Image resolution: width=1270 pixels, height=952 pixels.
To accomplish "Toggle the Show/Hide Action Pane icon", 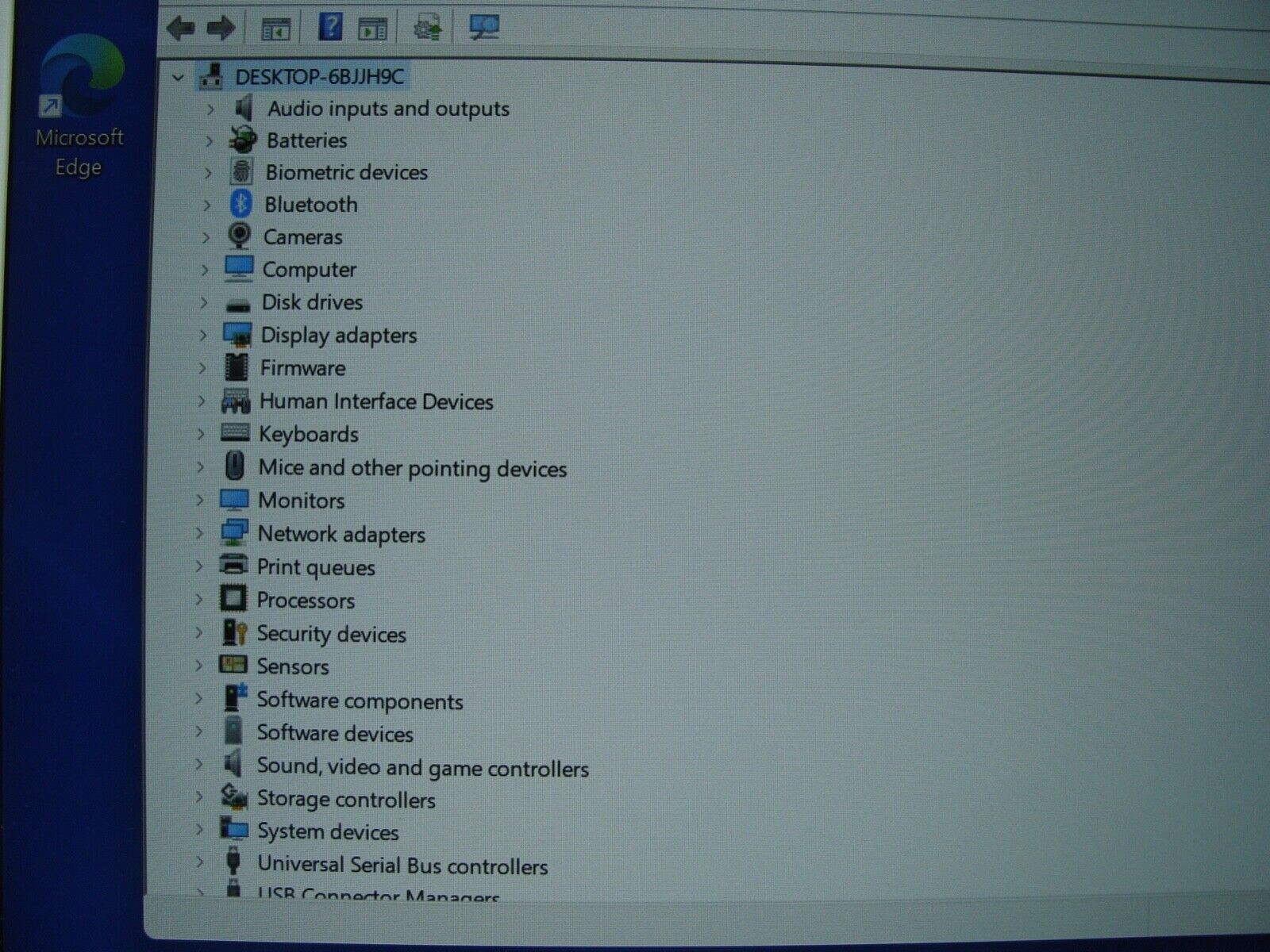I will coord(371,29).
